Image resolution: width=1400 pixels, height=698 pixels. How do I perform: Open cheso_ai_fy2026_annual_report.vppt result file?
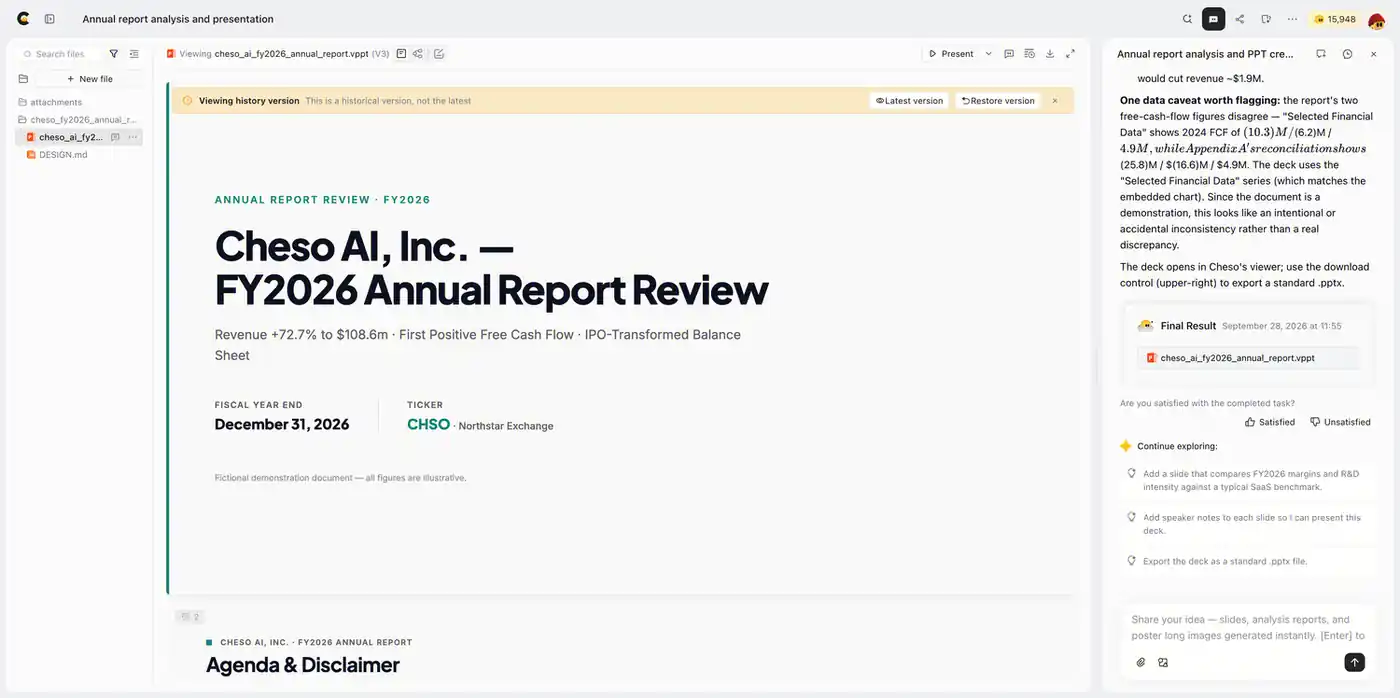1248,358
